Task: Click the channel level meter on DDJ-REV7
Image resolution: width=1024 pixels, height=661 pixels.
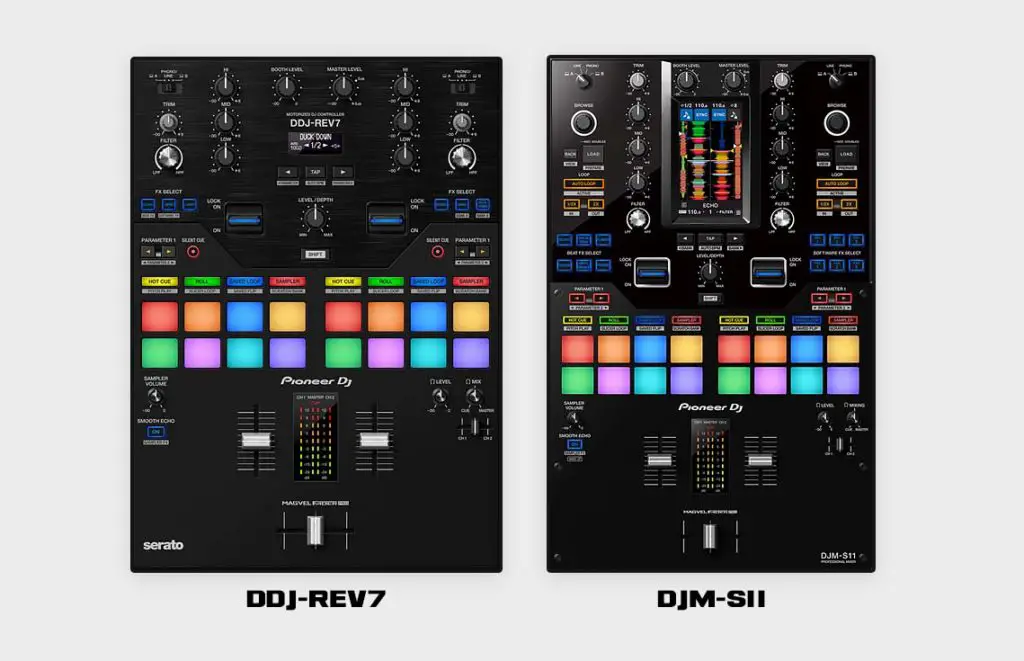Action: point(315,438)
